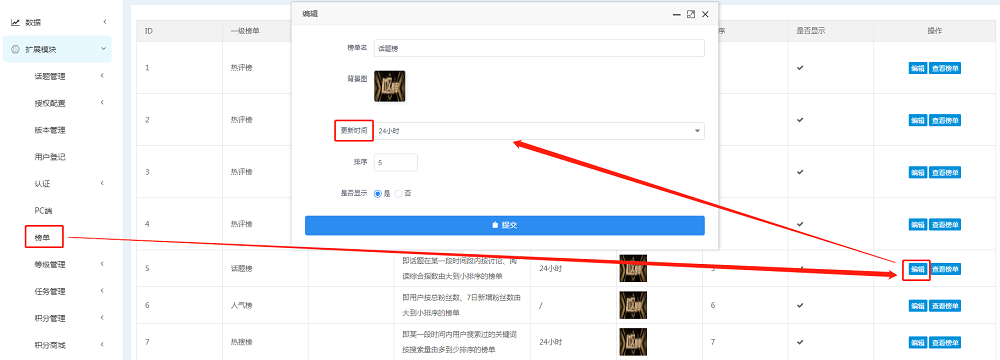Screen dimensions: 1000x360
Task: Click 查看榜单 in the 人气榜 row
Action: tap(945, 306)
